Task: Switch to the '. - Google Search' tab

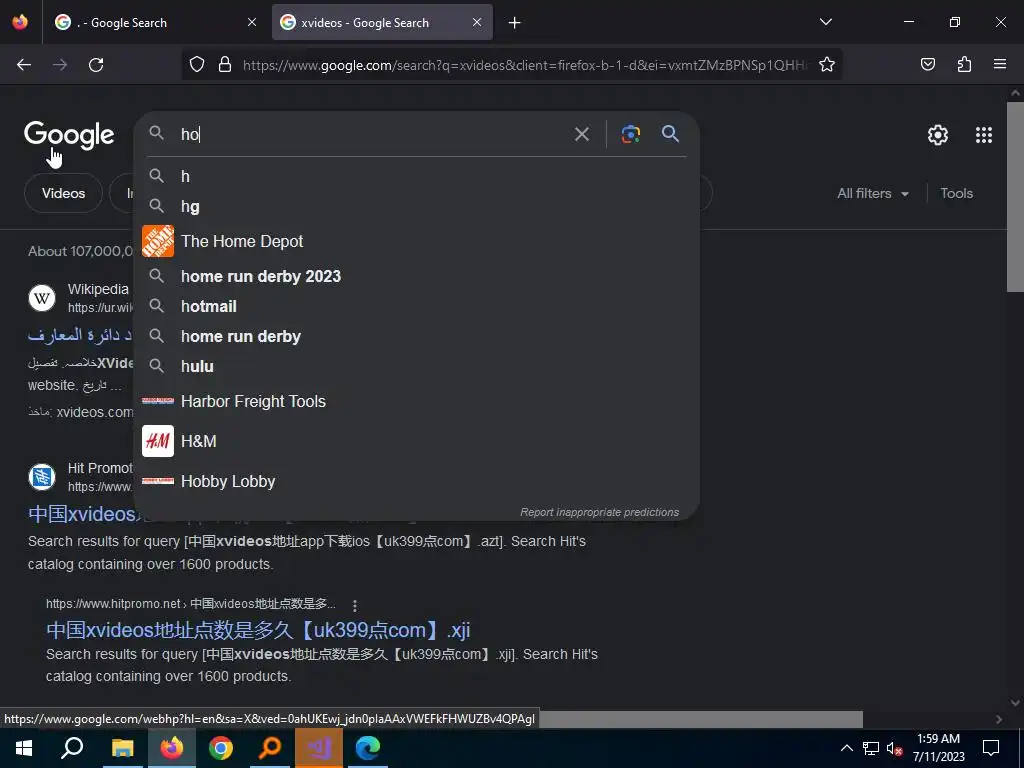Action: tap(157, 23)
